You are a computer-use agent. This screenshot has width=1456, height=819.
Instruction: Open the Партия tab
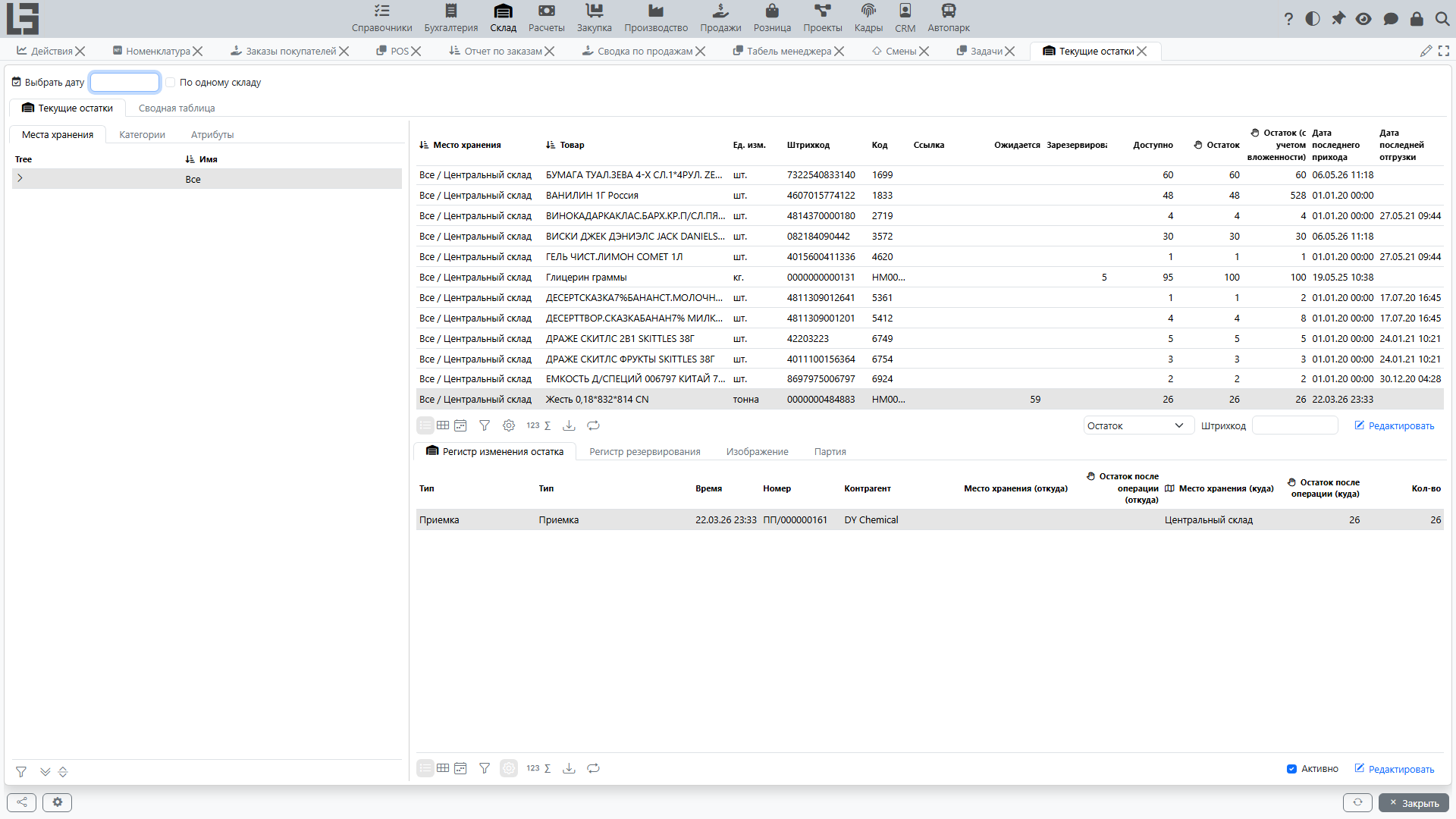pos(830,452)
